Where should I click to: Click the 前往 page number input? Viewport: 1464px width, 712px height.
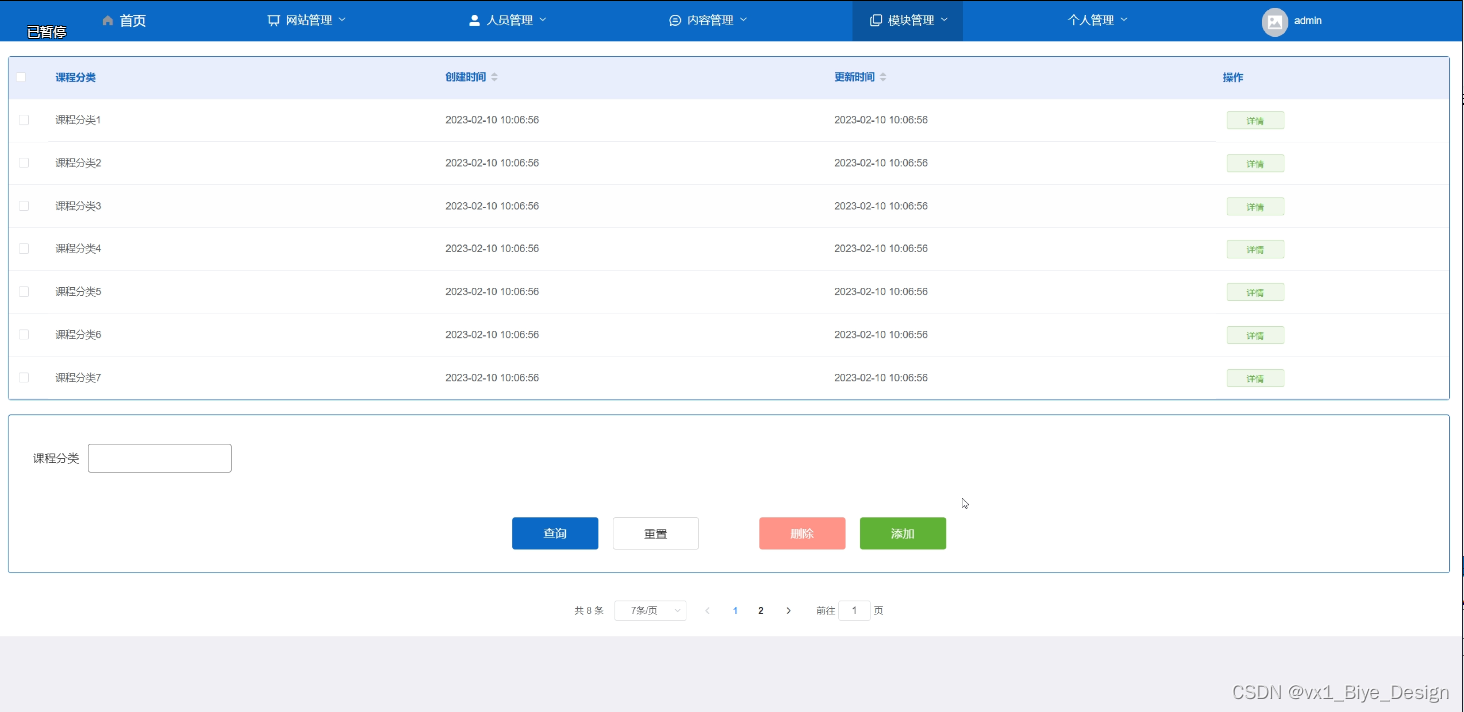[854, 610]
